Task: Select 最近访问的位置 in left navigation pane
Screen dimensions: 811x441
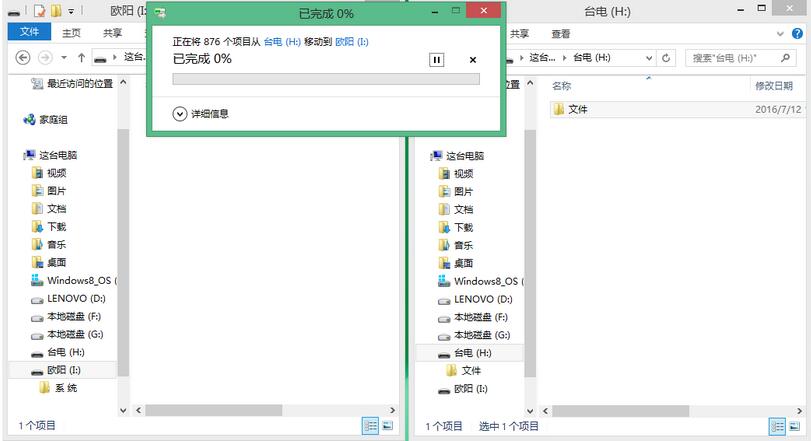Action: click(71, 83)
